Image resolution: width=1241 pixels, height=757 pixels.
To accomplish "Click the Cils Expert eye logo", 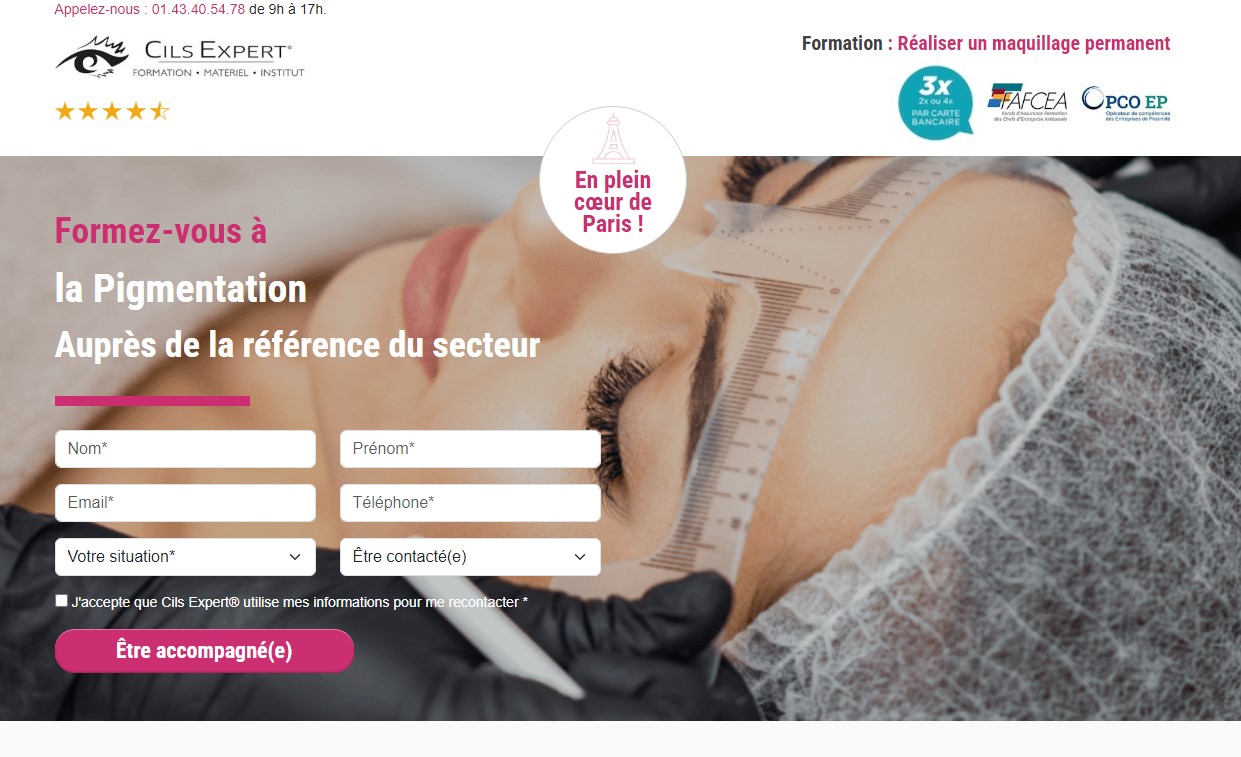I will tap(92, 56).
